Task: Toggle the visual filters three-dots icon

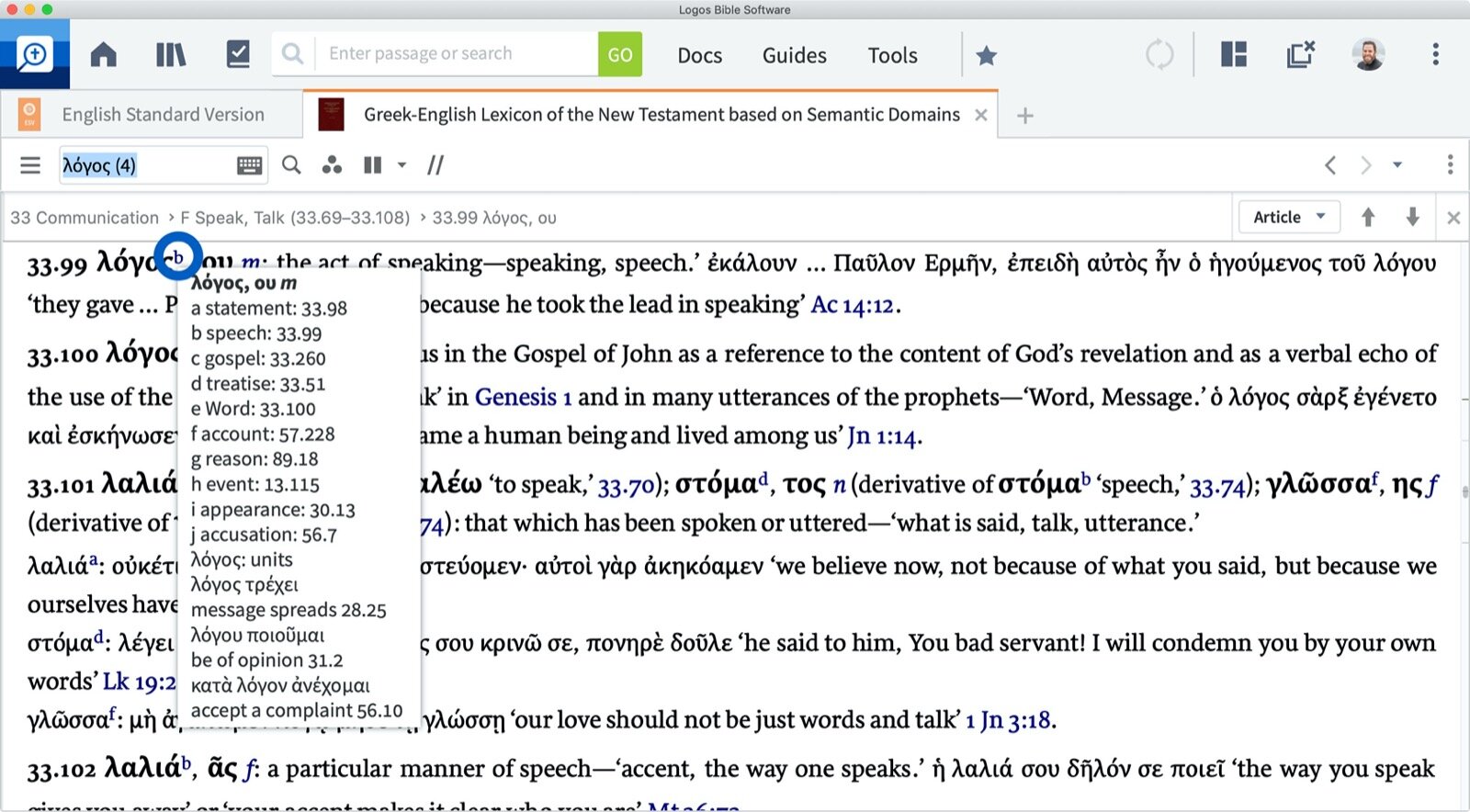Action: 333,165
